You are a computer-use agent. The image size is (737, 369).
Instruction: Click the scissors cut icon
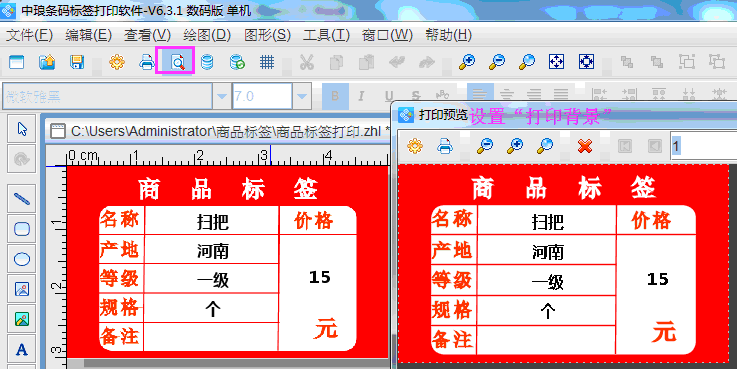[x=307, y=62]
